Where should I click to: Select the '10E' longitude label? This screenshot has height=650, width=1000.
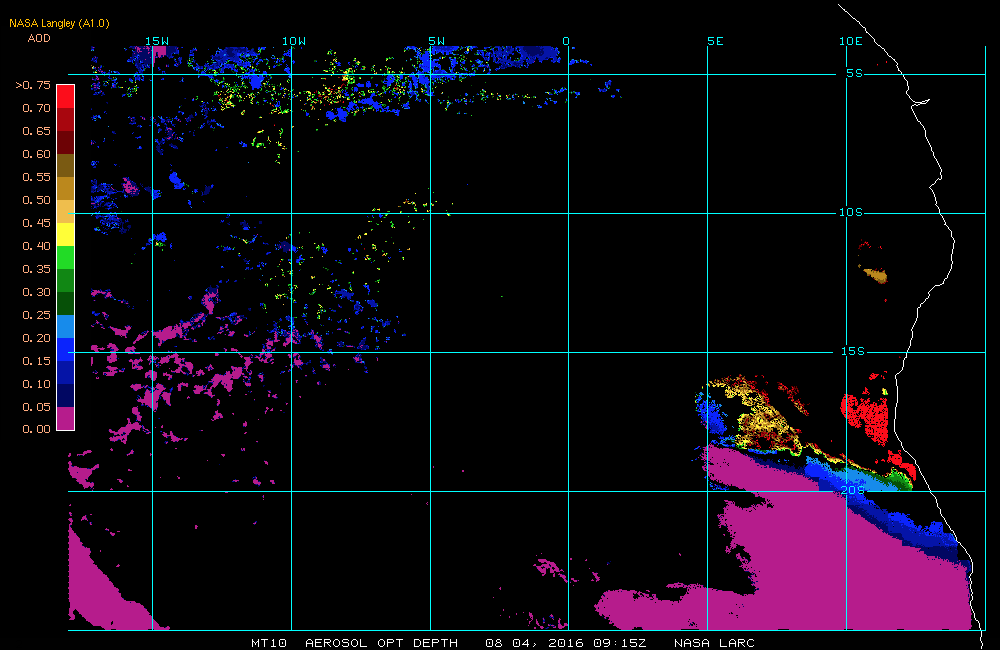point(851,41)
